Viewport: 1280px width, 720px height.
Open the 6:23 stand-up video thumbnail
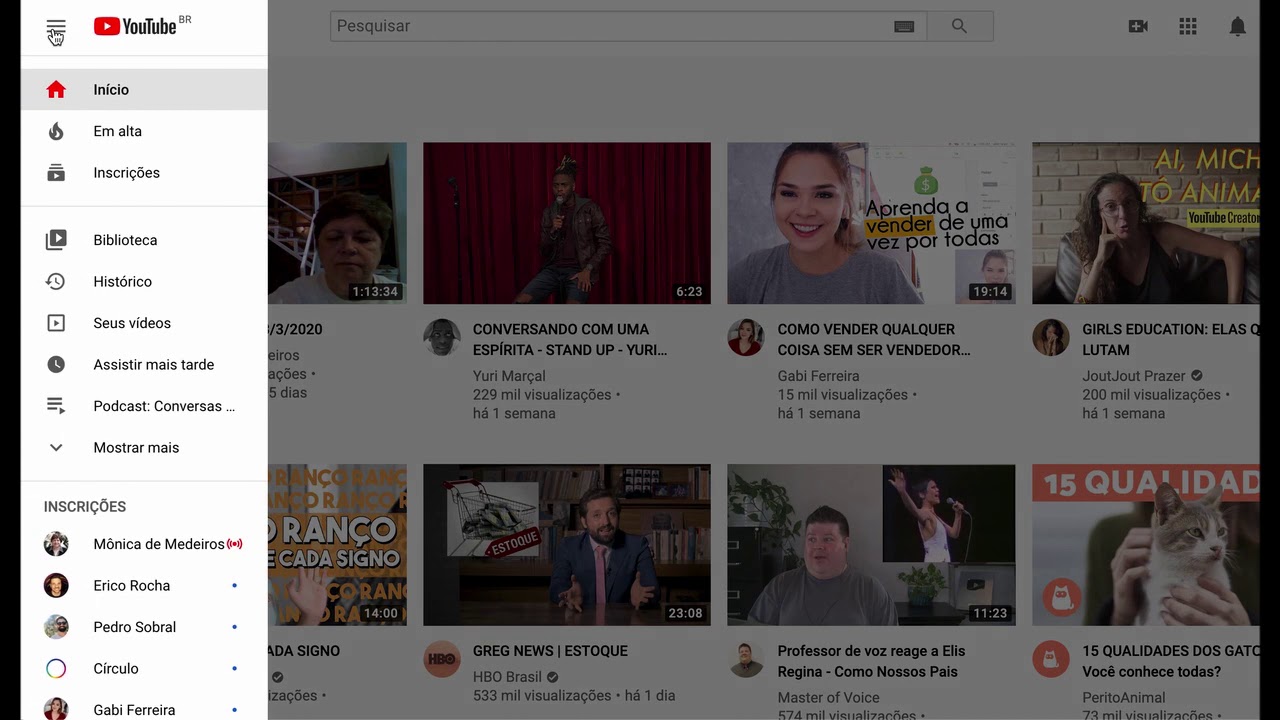tap(567, 223)
